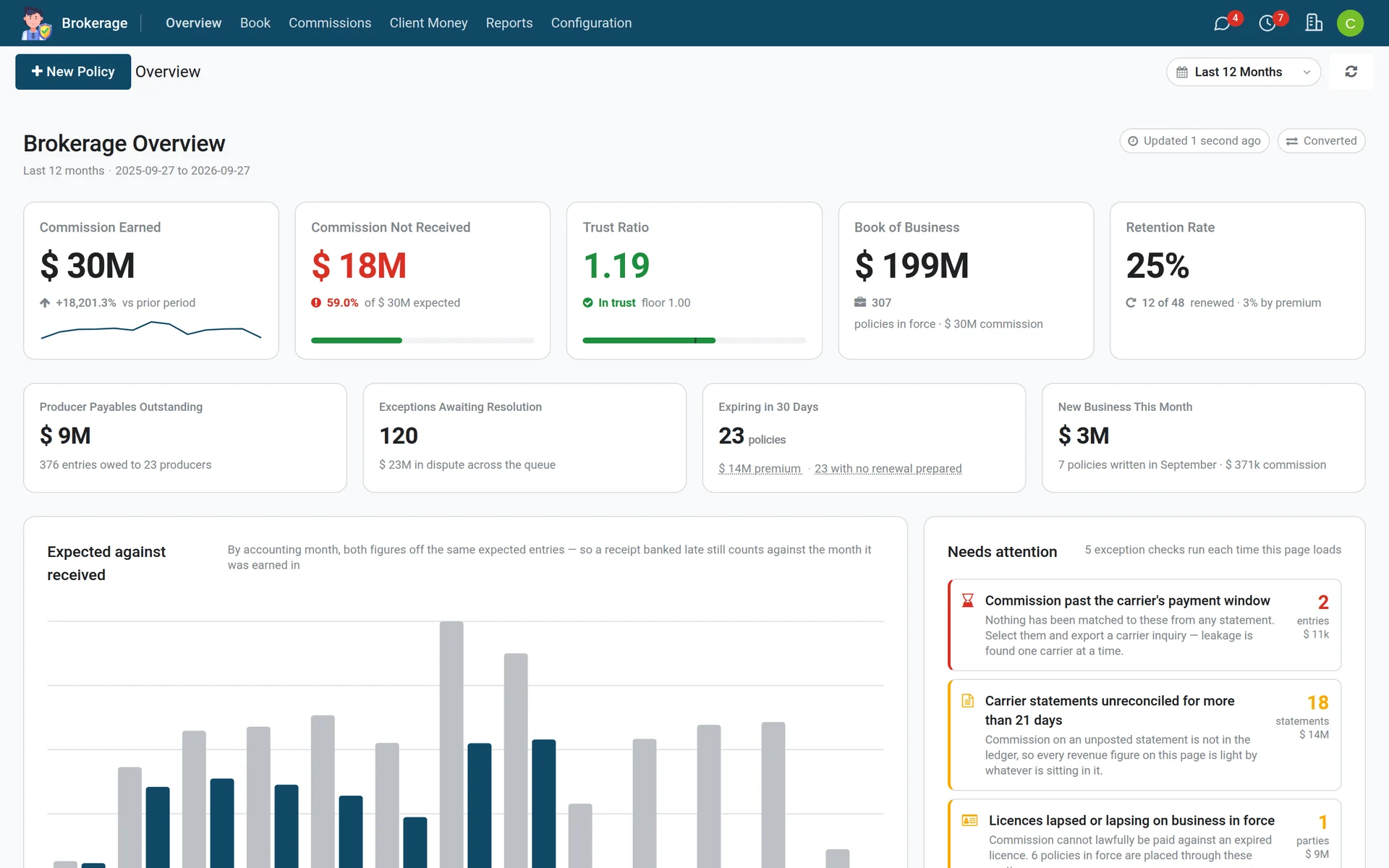Click the Brokerage Overview heading

(x=124, y=143)
